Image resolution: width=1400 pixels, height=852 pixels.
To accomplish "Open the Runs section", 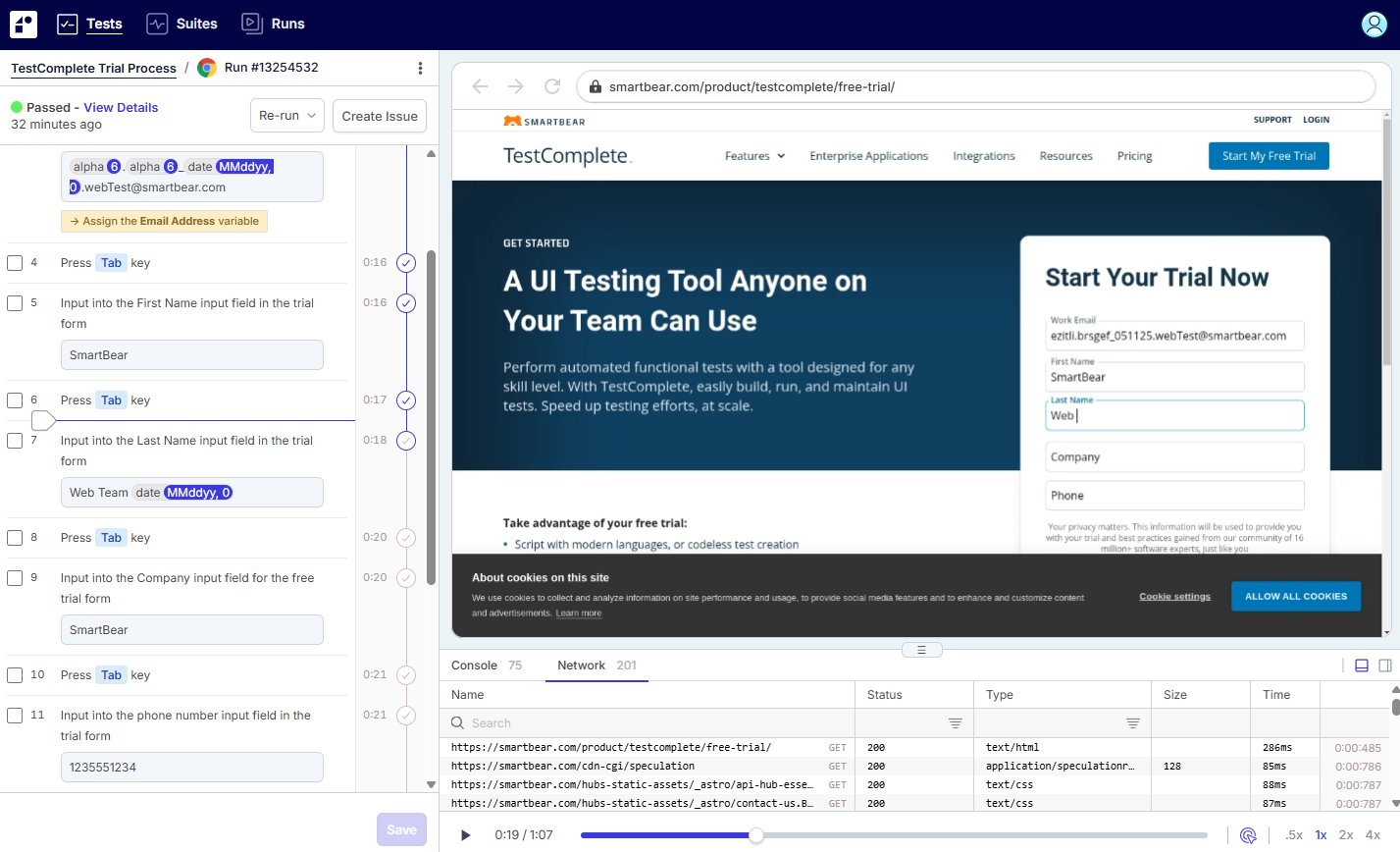I will tap(273, 24).
